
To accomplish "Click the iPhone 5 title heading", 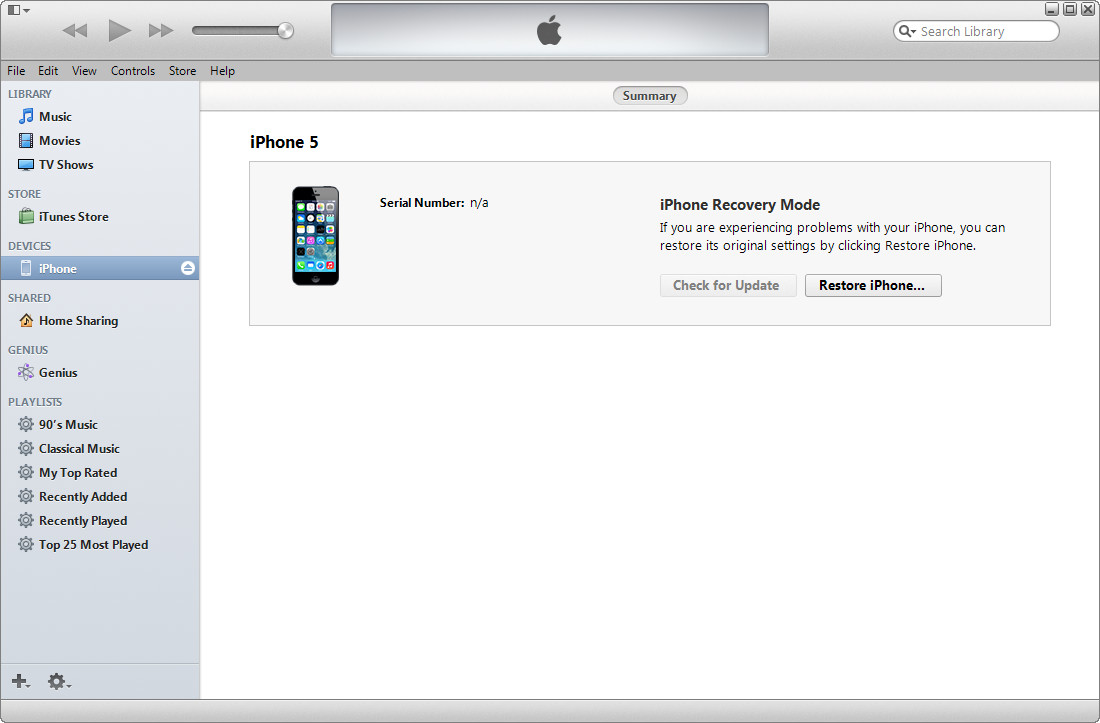I will pos(284,142).
